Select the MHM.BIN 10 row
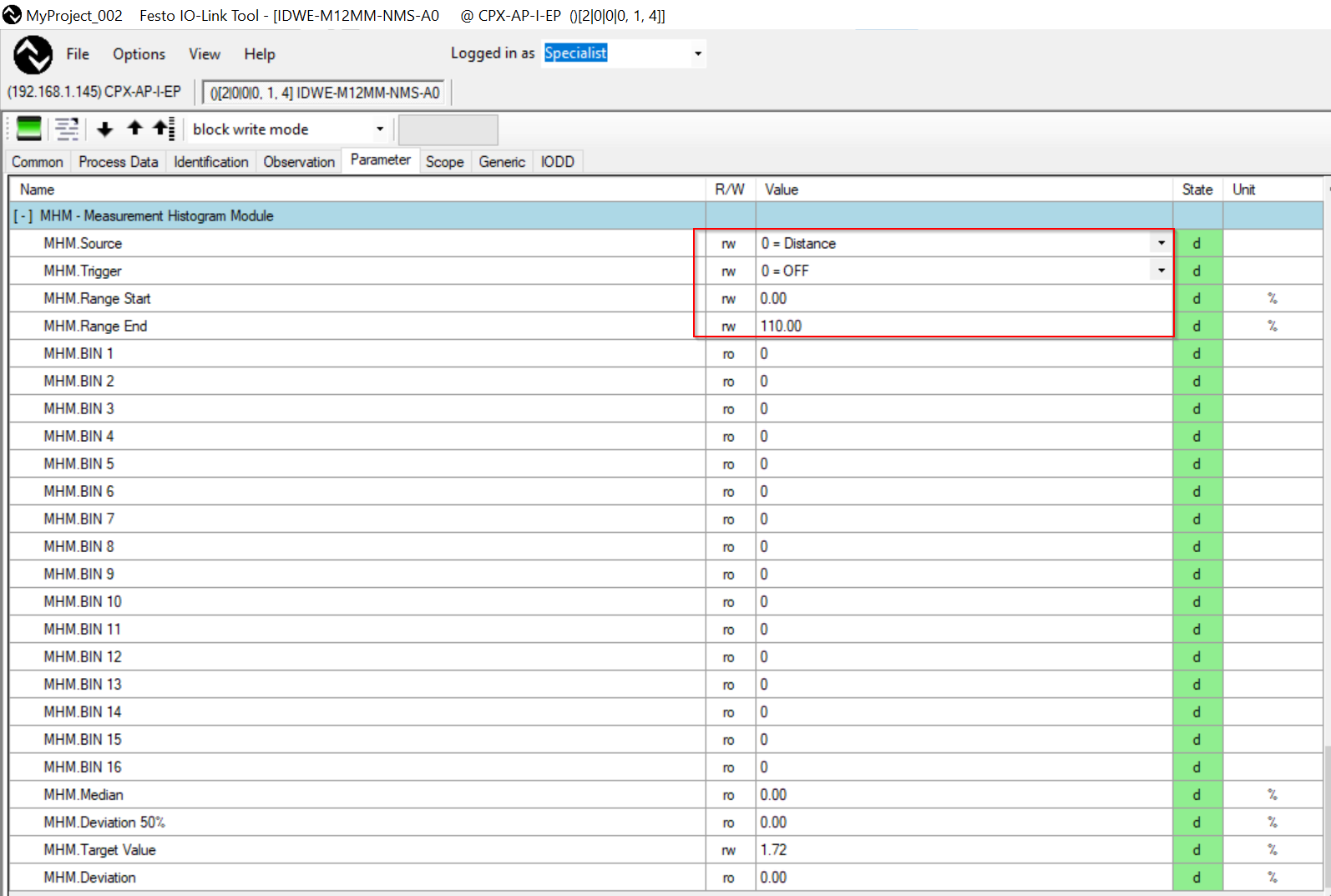The image size is (1331, 896). tap(665, 601)
